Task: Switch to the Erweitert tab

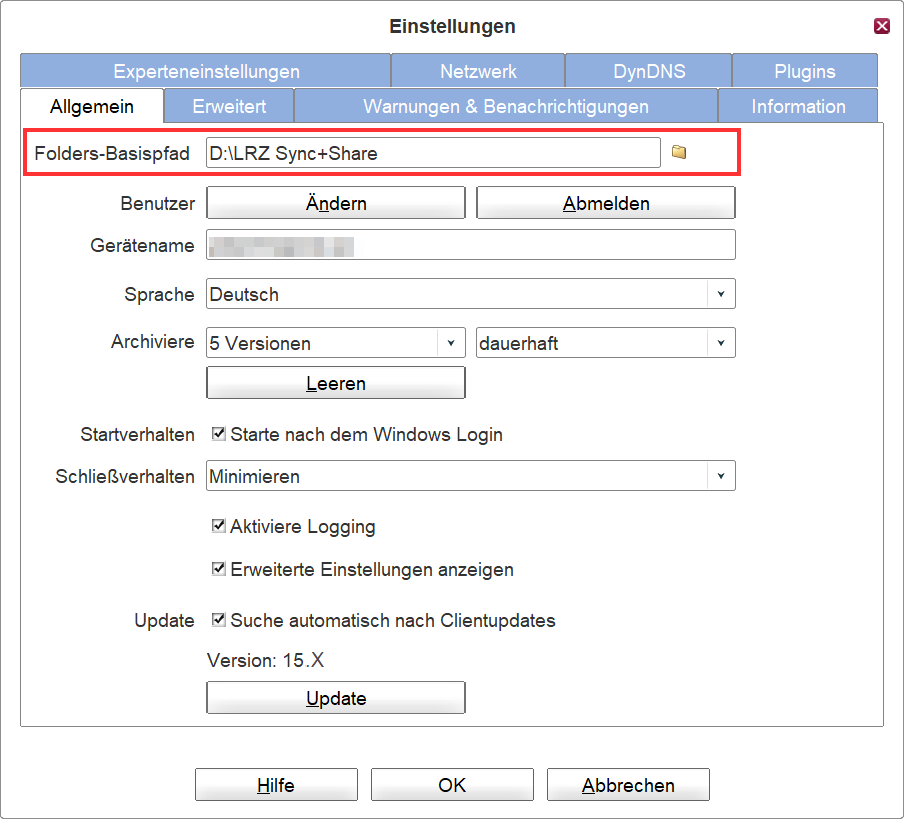Action: [x=229, y=106]
